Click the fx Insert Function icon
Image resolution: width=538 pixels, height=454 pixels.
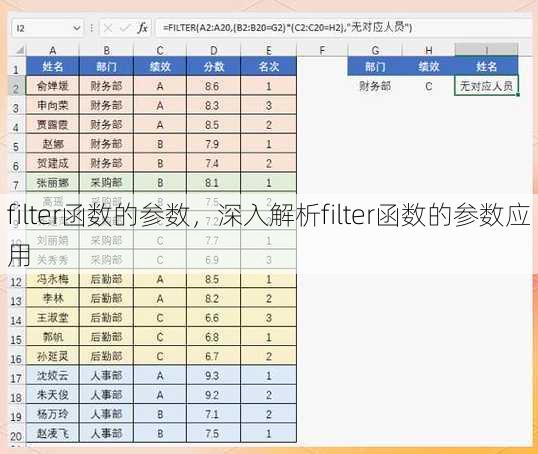(142, 27)
